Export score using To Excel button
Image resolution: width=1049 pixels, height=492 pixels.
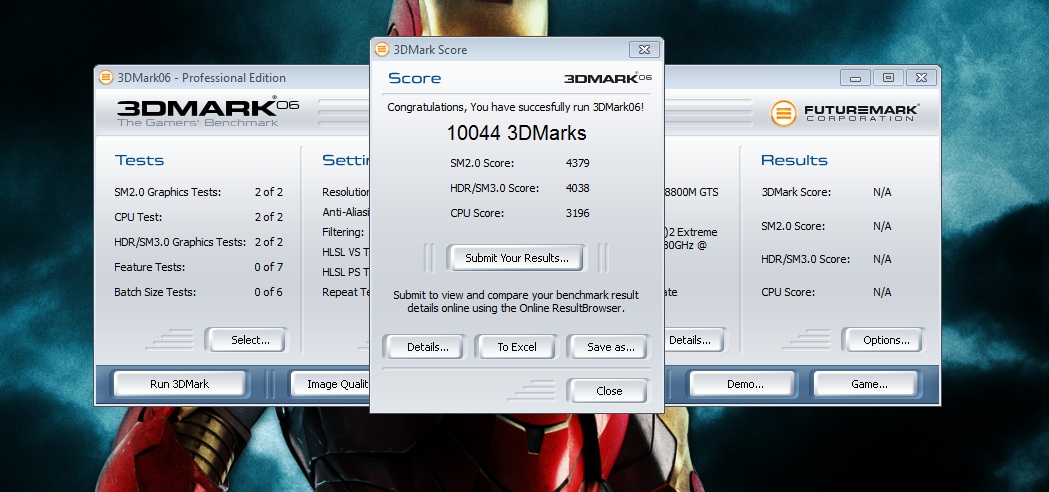click(x=516, y=347)
